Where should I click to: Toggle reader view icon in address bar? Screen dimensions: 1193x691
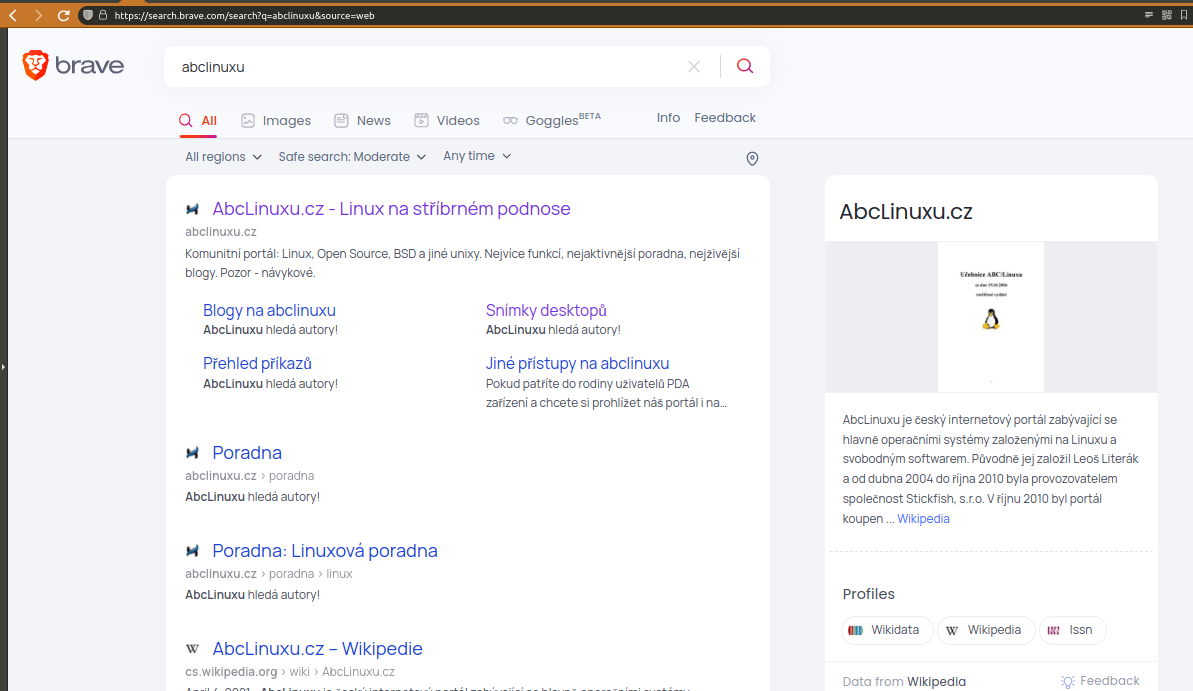pyautogui.click(x=1149, y=15)
